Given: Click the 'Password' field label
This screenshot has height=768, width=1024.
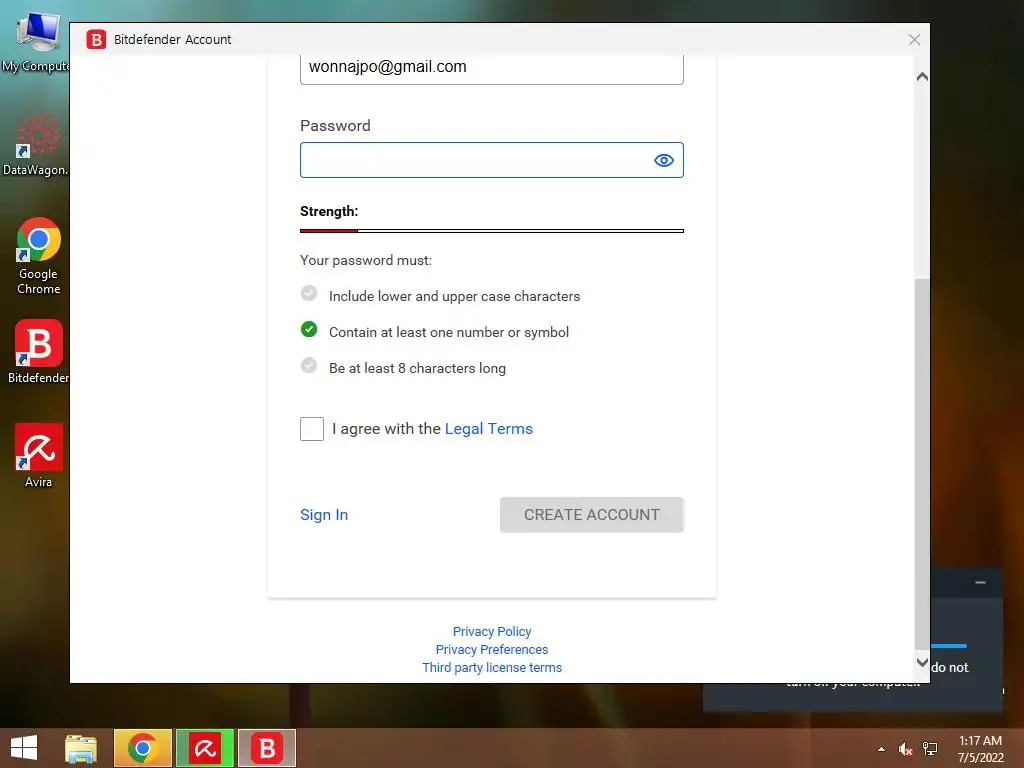Looking at the screenshot, I should [x=335, y=125].
